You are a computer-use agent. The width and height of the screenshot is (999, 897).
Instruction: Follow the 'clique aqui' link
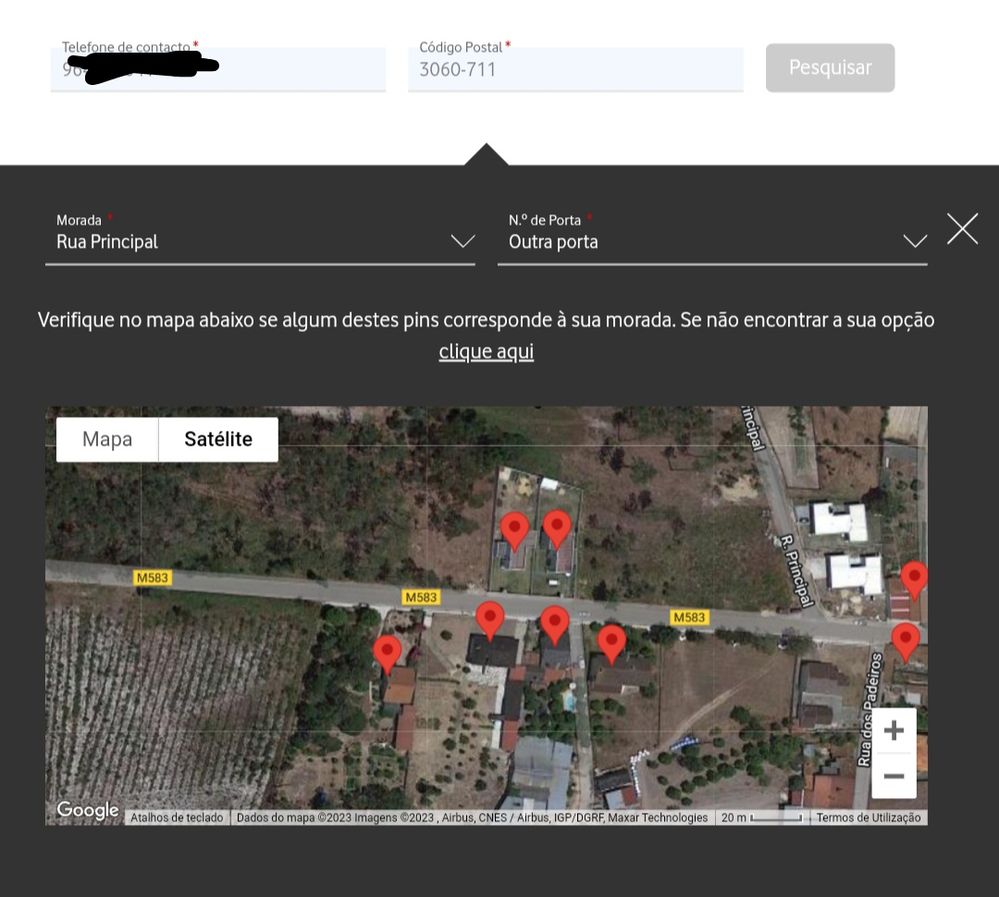click(486, 351)
